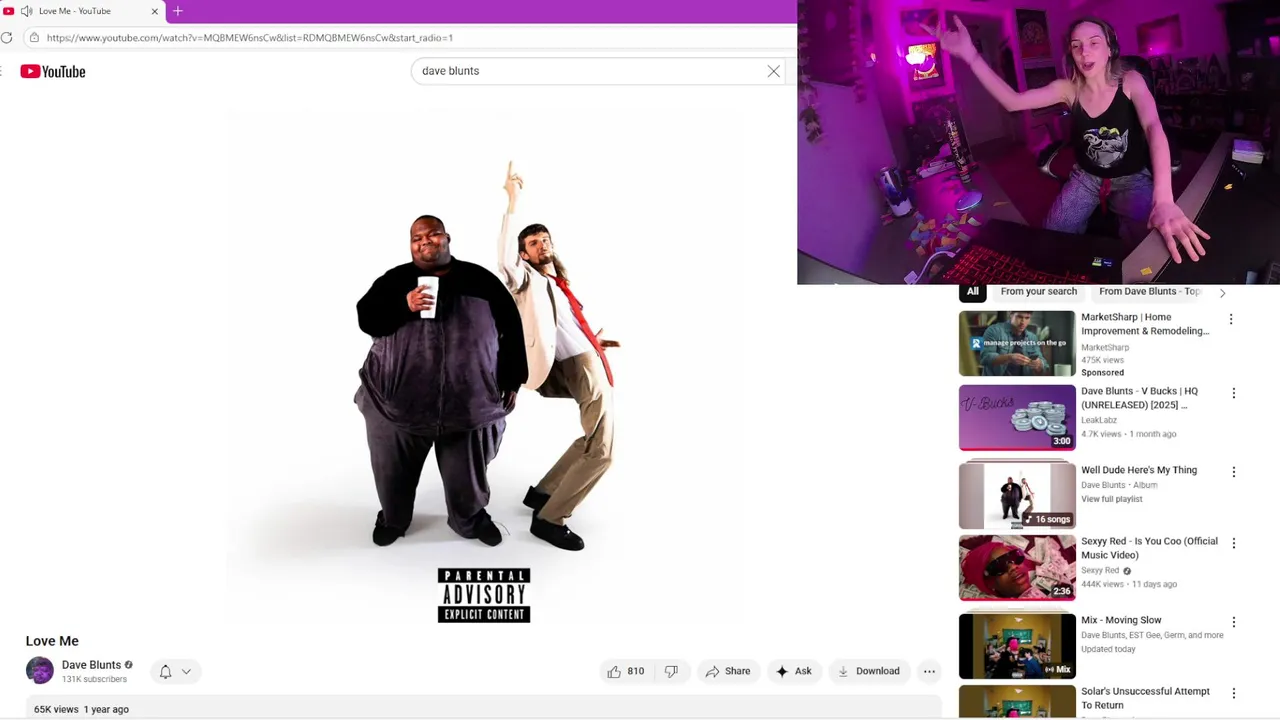Click the Download button
The height and width of the screenshot is (720, 1280).
tap(869, 671)
